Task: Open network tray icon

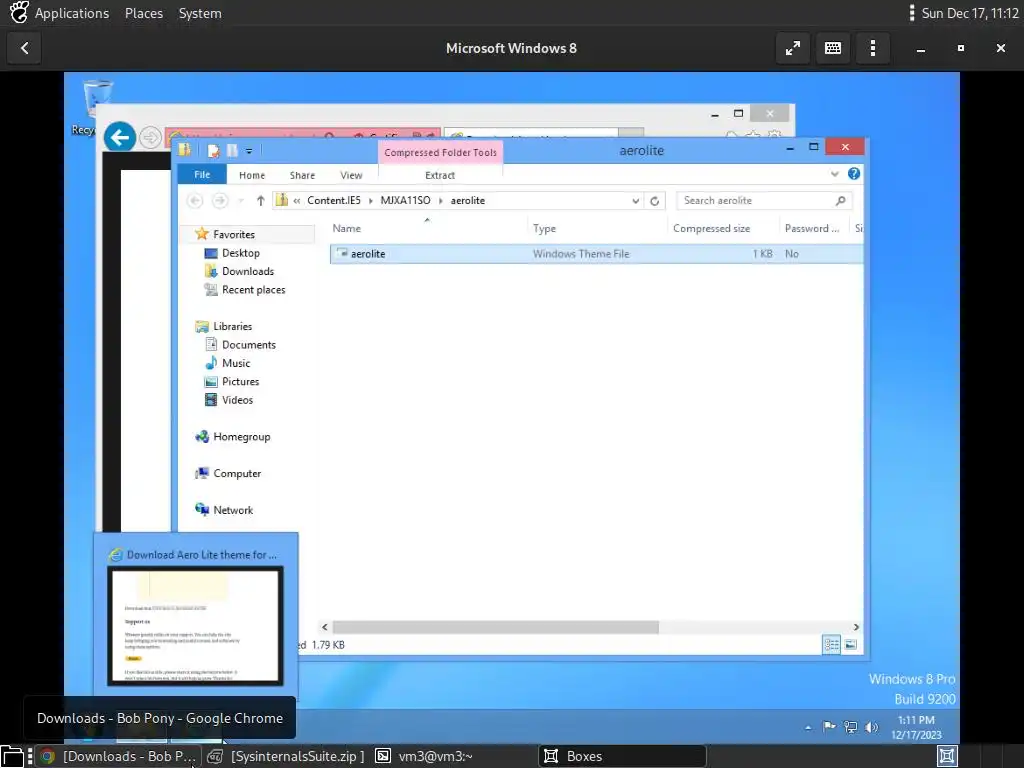Action: [x=850, y=727]
